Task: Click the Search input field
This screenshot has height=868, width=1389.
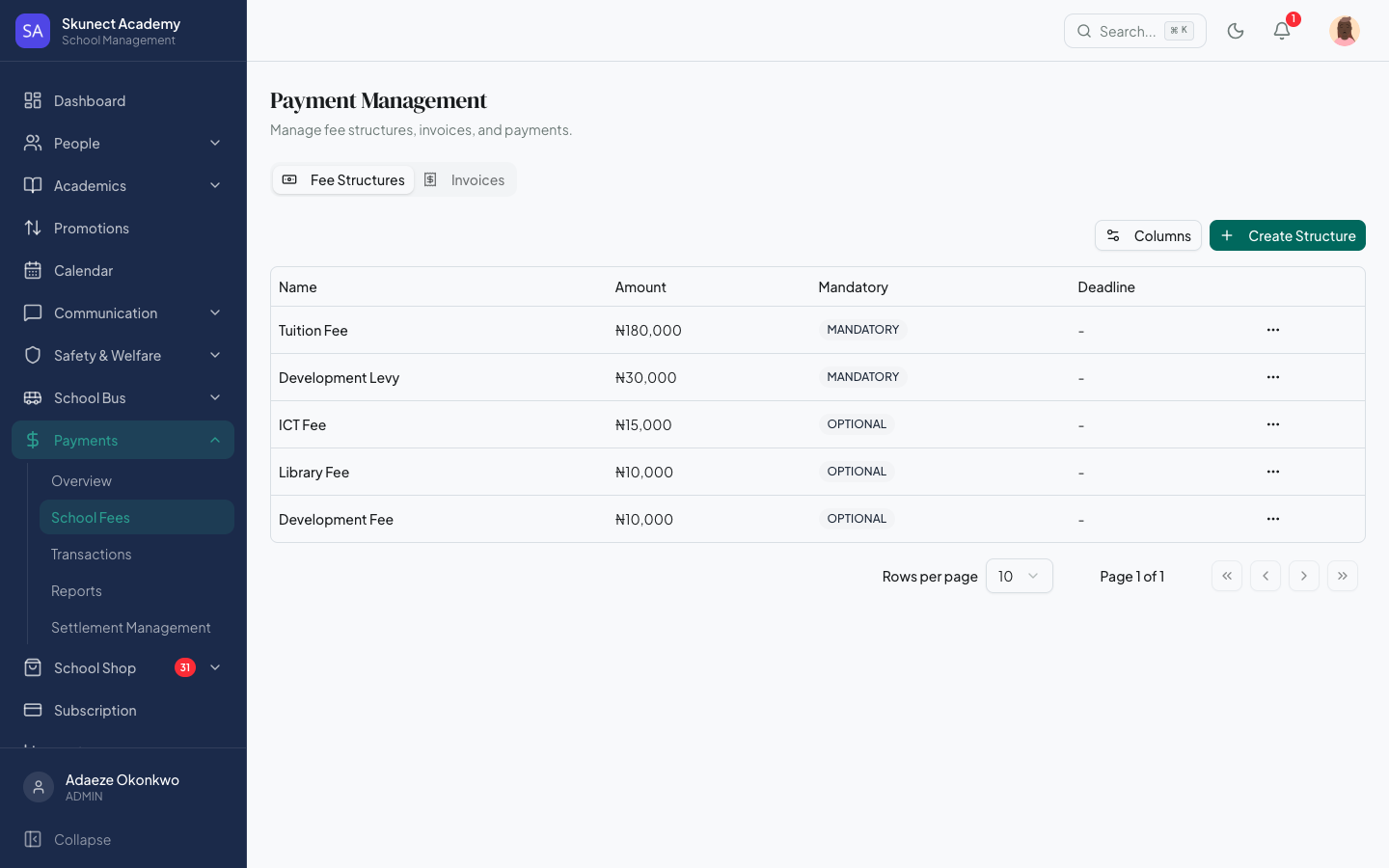Action: pos(1135,31)
